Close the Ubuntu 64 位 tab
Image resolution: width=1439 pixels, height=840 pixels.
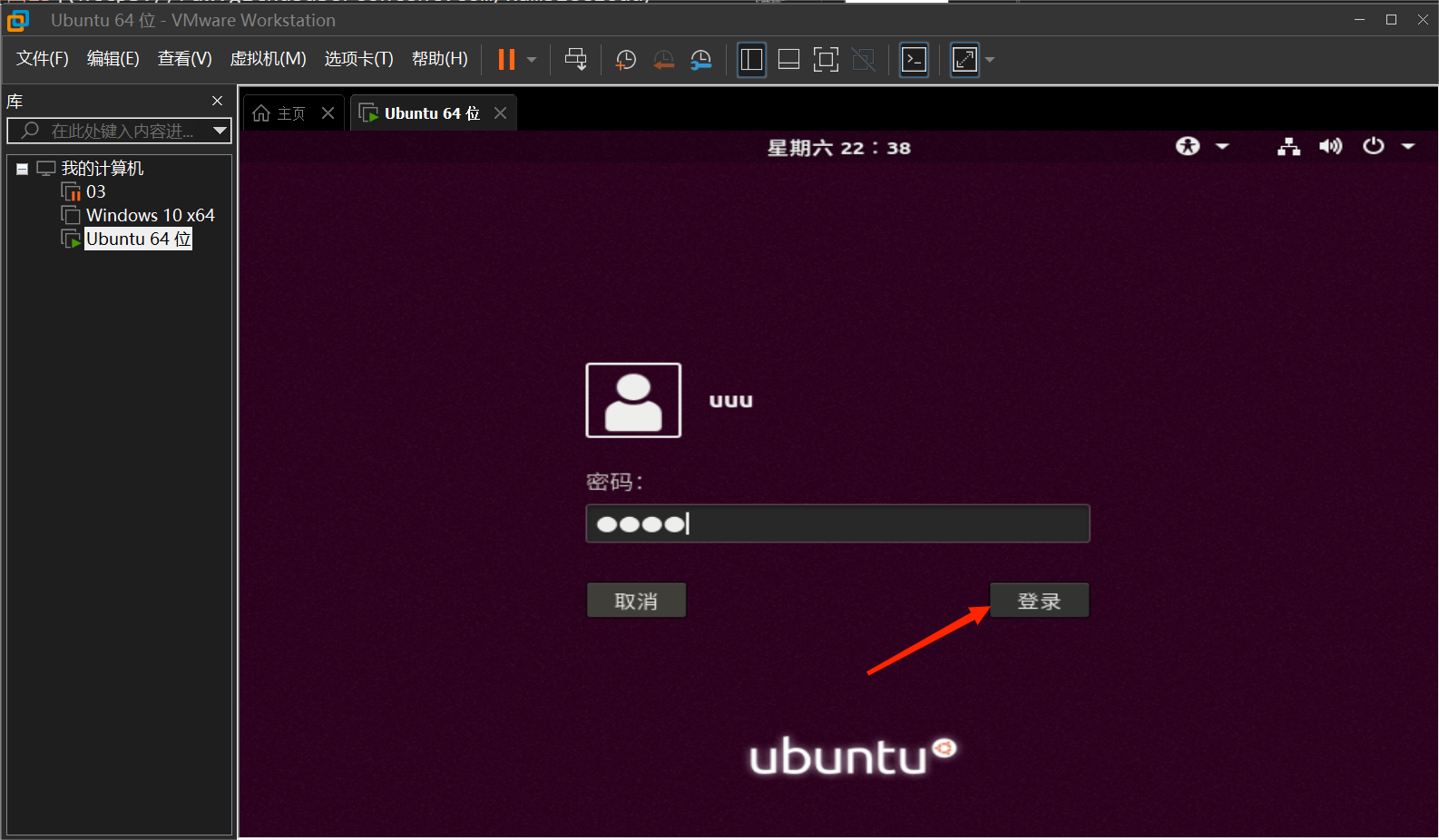[x=501, y=113]
